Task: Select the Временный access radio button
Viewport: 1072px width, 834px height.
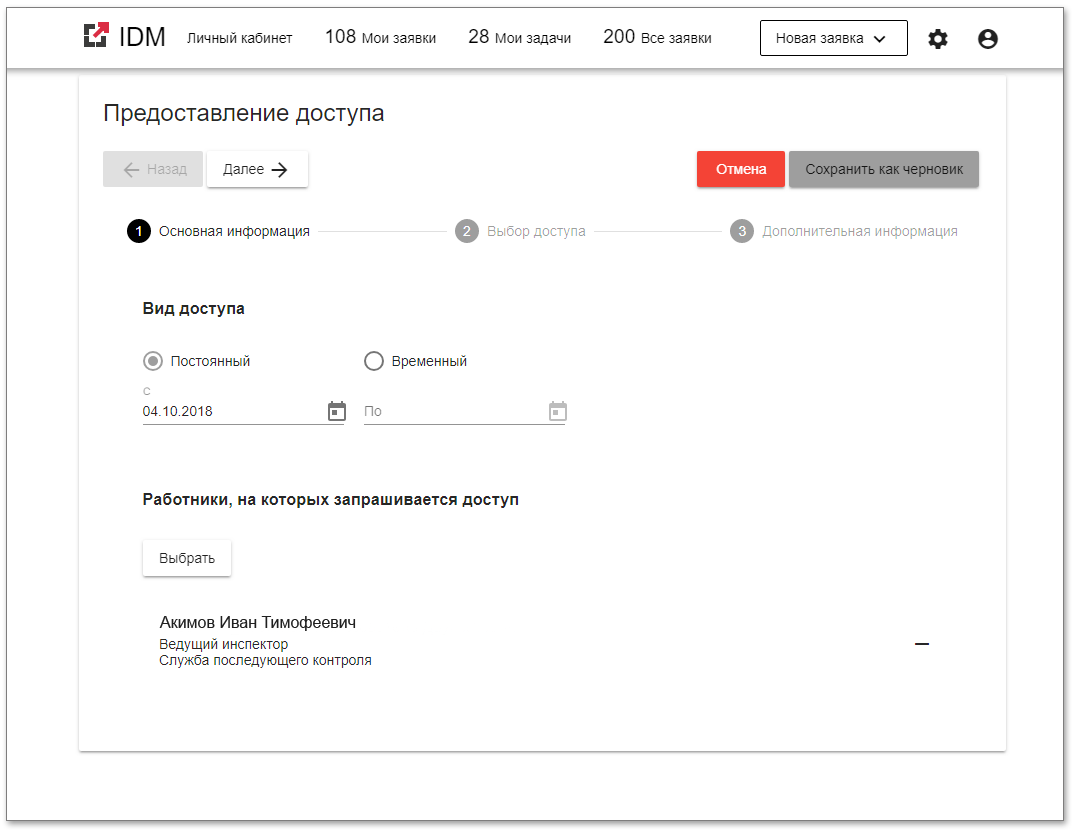Action: pyautogui.click(x=374, y=361)
